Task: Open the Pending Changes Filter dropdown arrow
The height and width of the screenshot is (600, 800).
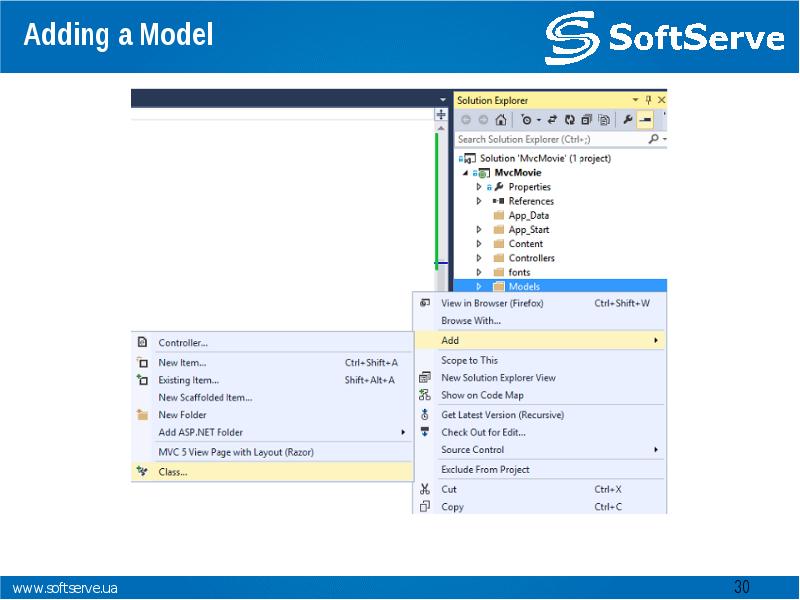Action: click(x=540, y=120)
